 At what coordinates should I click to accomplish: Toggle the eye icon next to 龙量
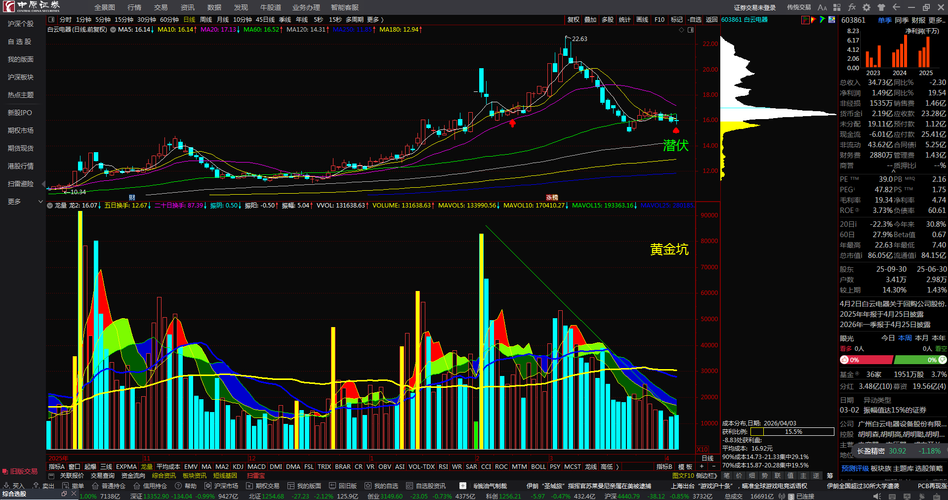50,205
